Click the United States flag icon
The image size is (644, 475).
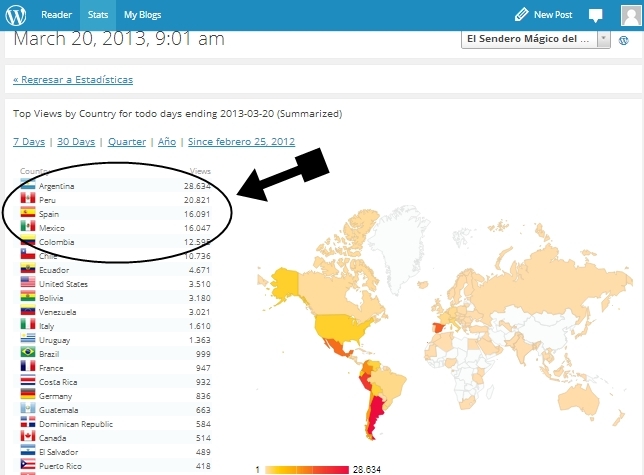[x=27, y=283]
